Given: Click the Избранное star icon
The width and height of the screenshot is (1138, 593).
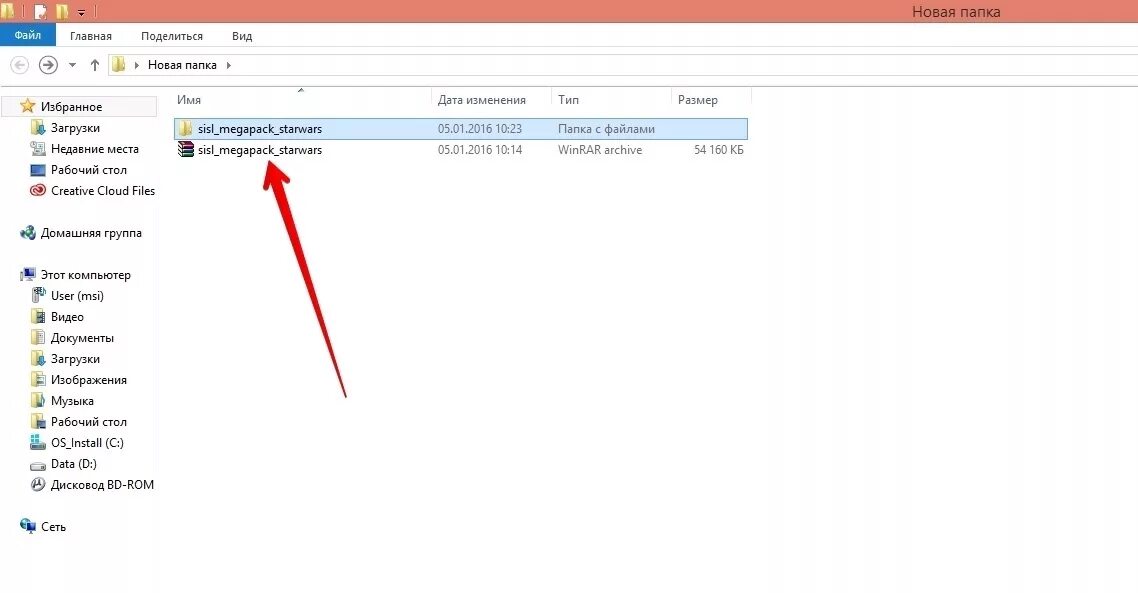Looking at the screenshot, I should tap(28, 106).
